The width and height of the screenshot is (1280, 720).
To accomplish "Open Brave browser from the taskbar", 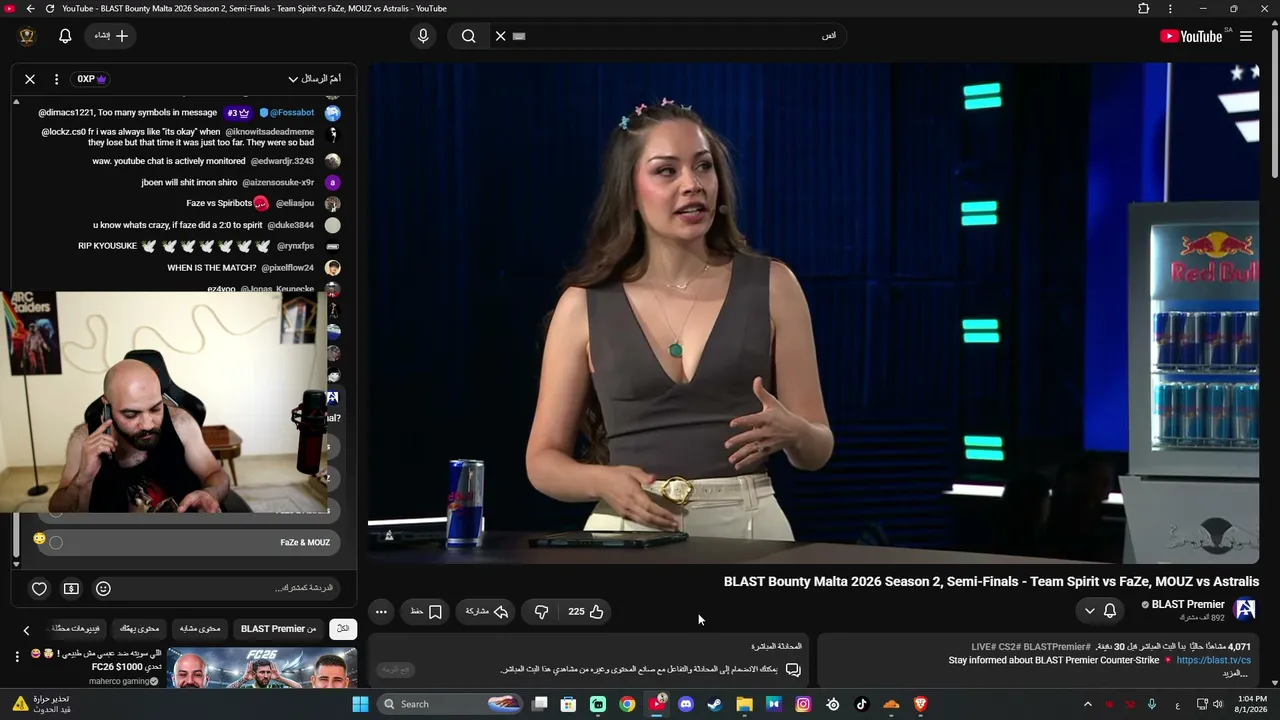I will click(x=920, y=704).
